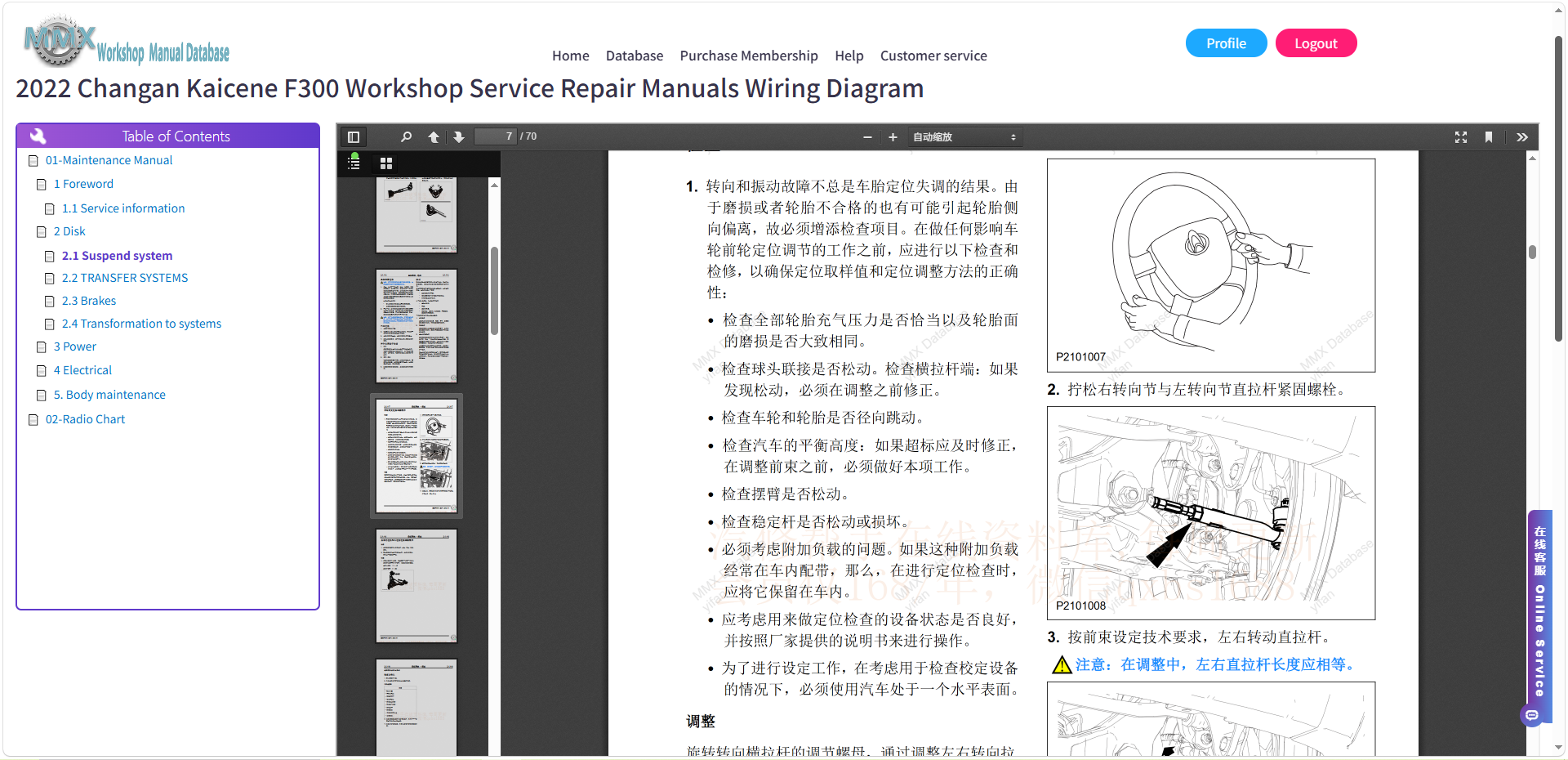Toggle the PDF sidebar panel
Screen dimensions: 1568x760
pos(354,137)
